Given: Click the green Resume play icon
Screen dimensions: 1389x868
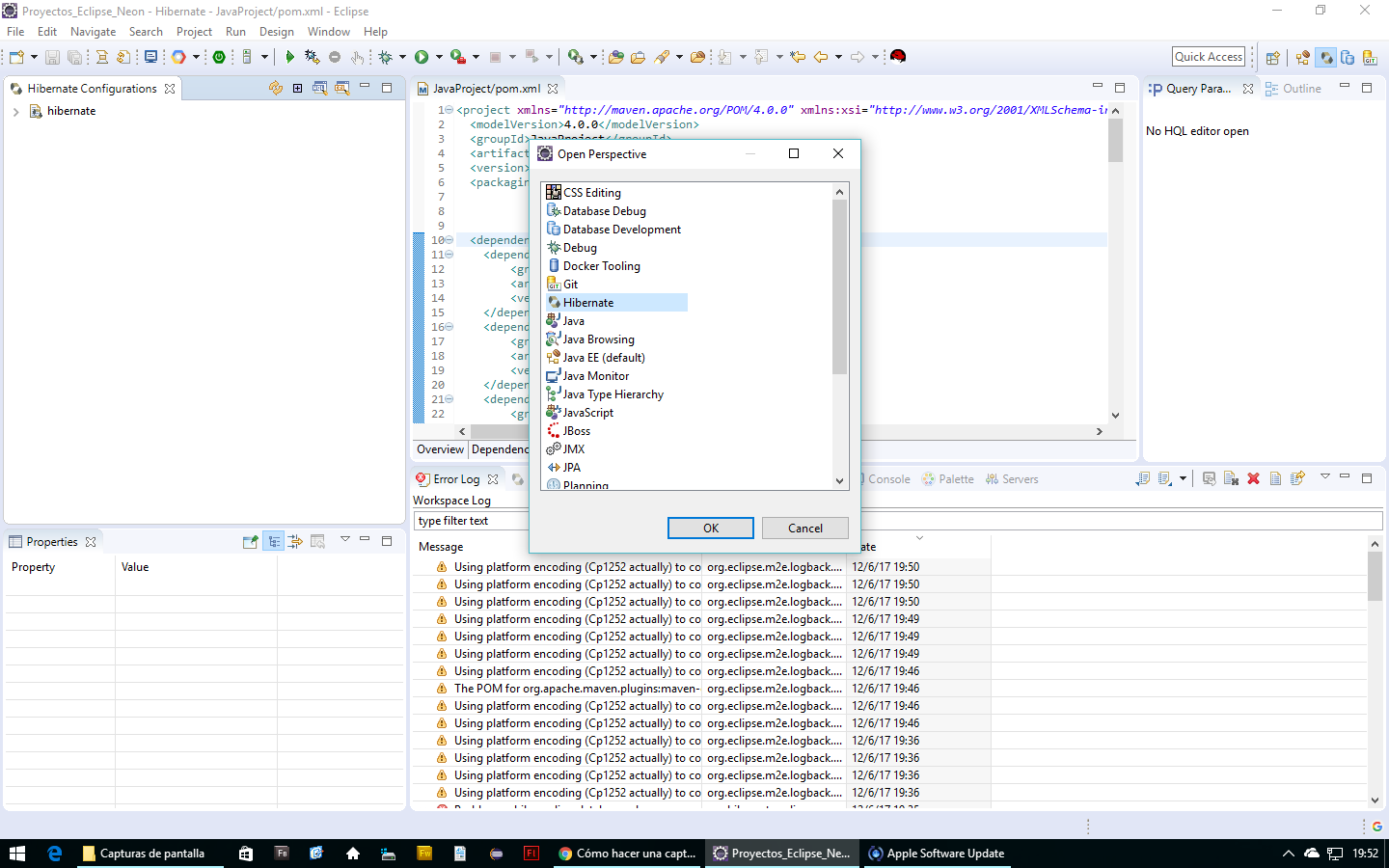Looking at the screenshot, I should click(289, 57).
